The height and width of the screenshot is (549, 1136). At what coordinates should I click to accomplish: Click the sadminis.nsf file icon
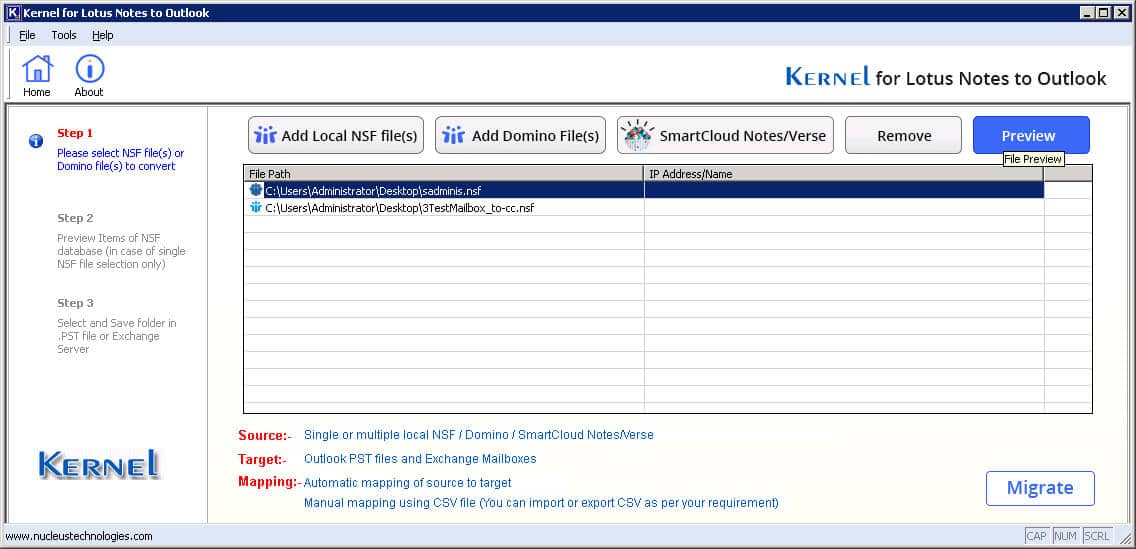(x=256, y=190)
